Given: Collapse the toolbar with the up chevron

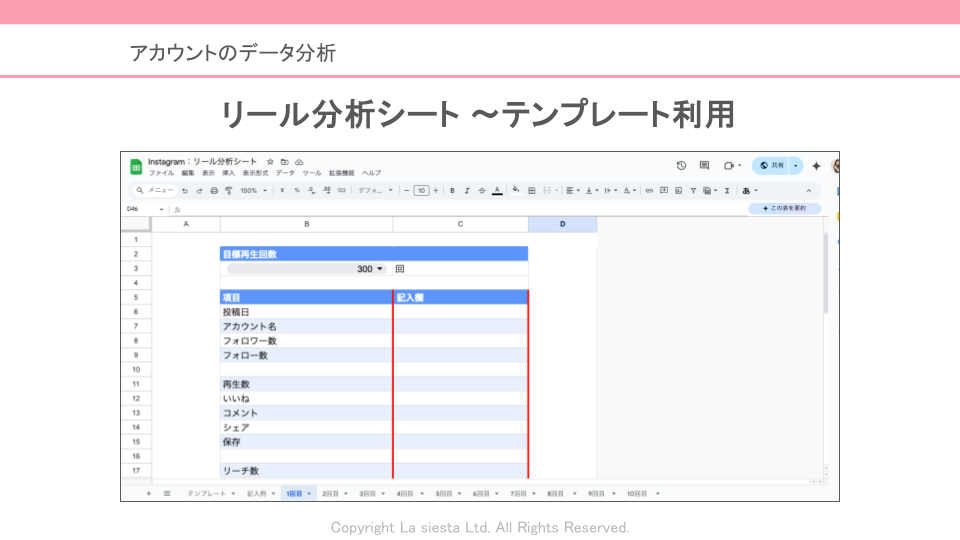Looking at the screenshot, I should coord(809,190).
